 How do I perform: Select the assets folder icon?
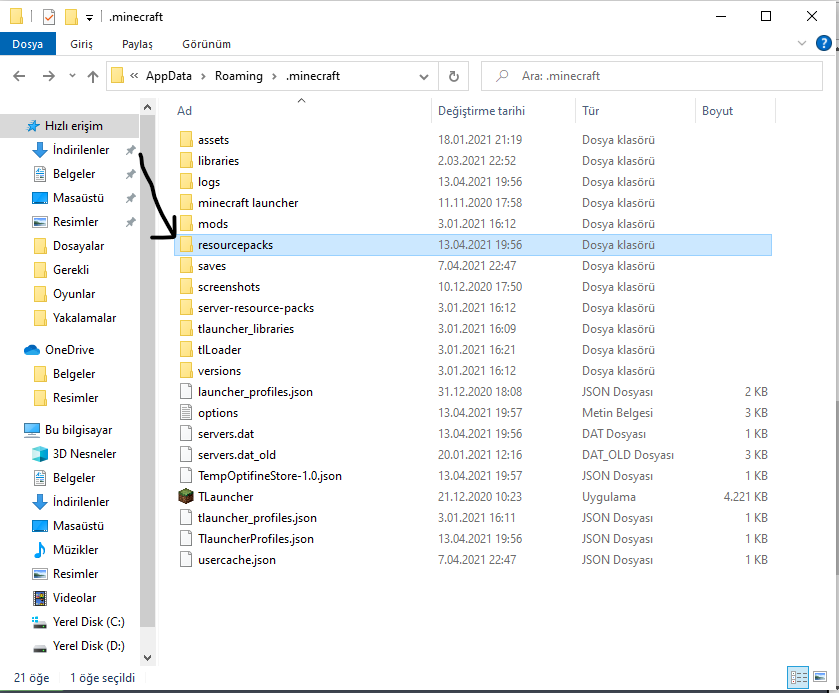(x=186, y=140)
